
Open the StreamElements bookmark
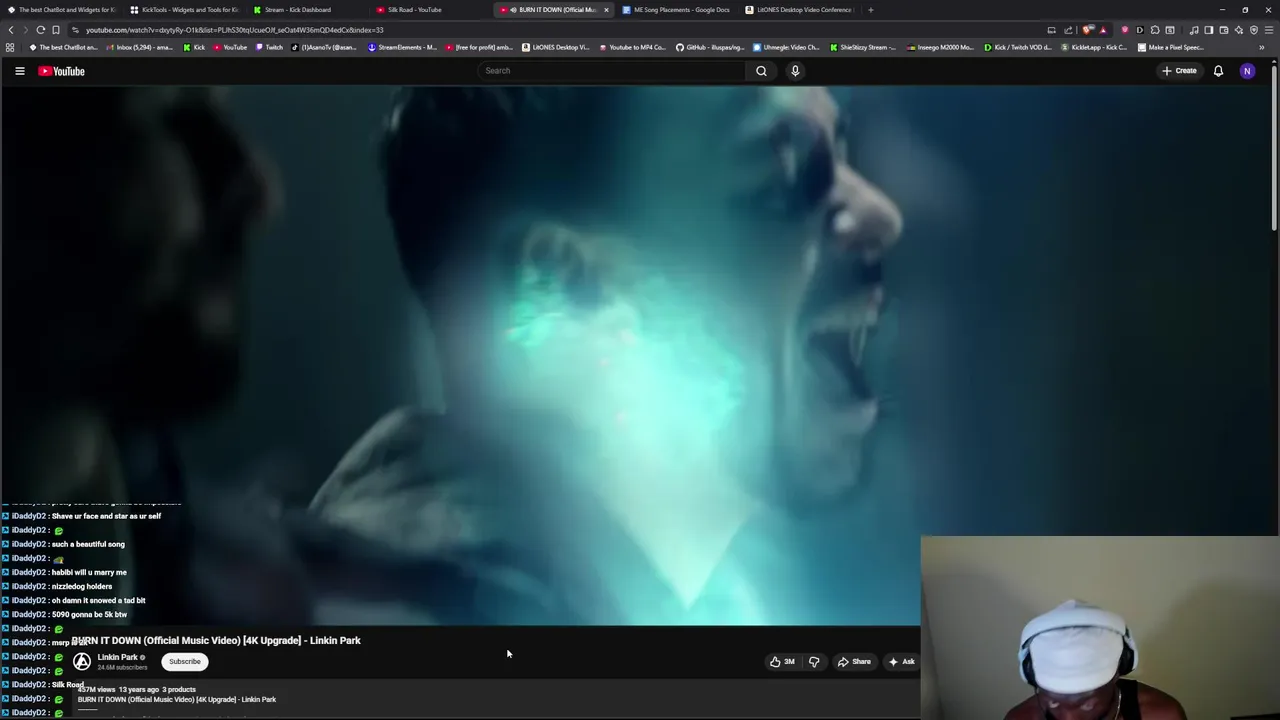click(x=402, y=47)
